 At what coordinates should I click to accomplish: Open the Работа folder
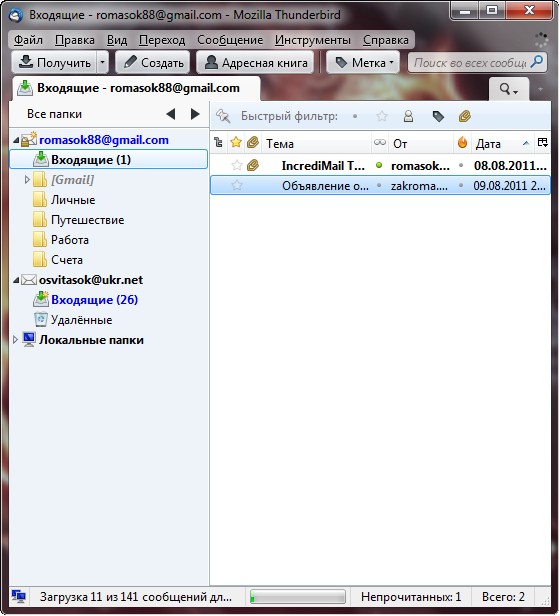(70, 240)
